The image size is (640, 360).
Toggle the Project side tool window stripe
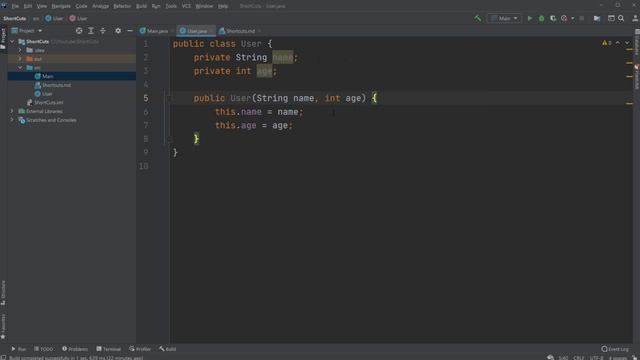pos(3,39)
